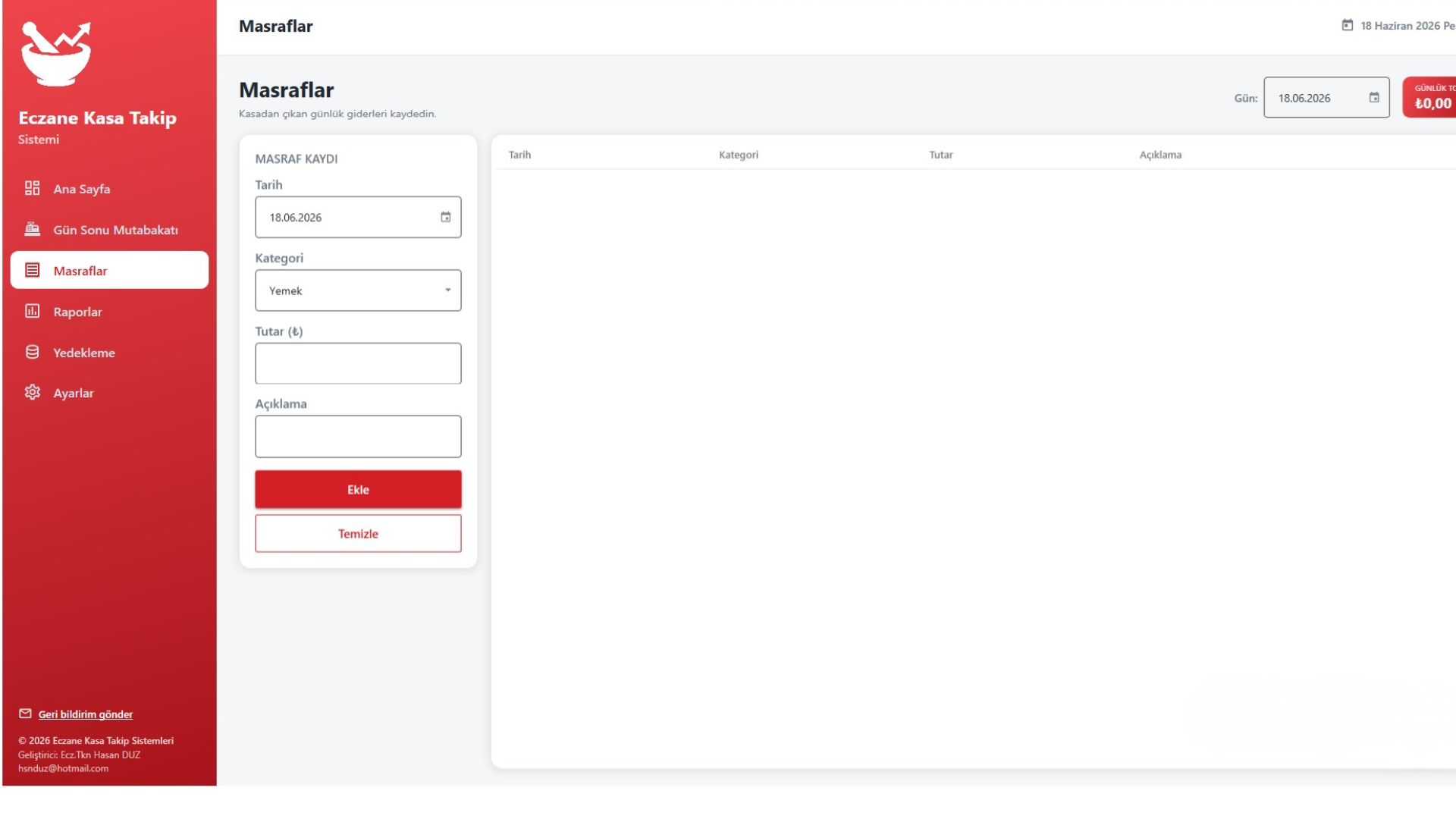Screen dimensions: 1456x819
Task: Click the calendar icon beside header date
Action: click(x=1348, y=25)
